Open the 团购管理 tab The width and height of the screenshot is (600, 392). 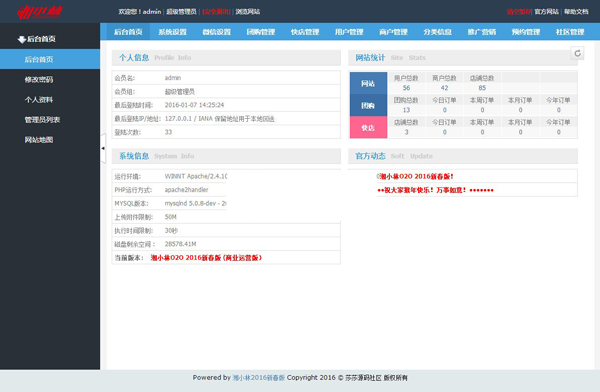tap(261, 32)
